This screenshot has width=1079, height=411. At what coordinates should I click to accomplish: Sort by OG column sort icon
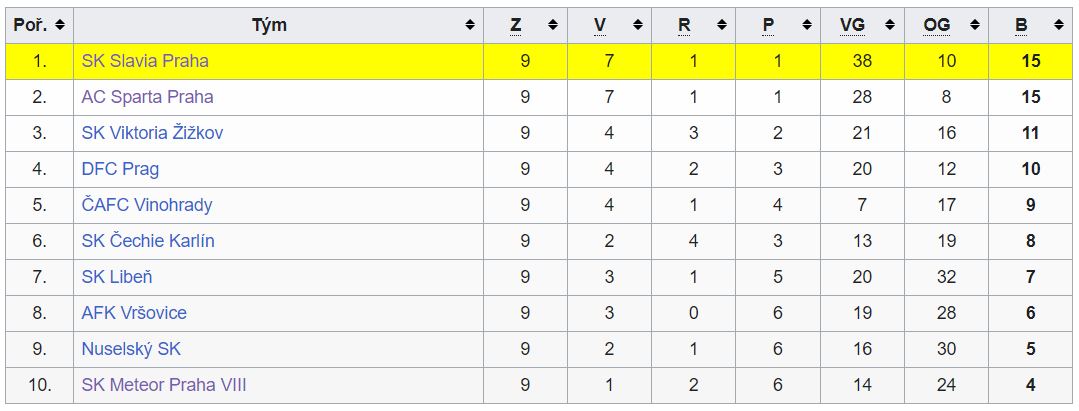point(974,25)
